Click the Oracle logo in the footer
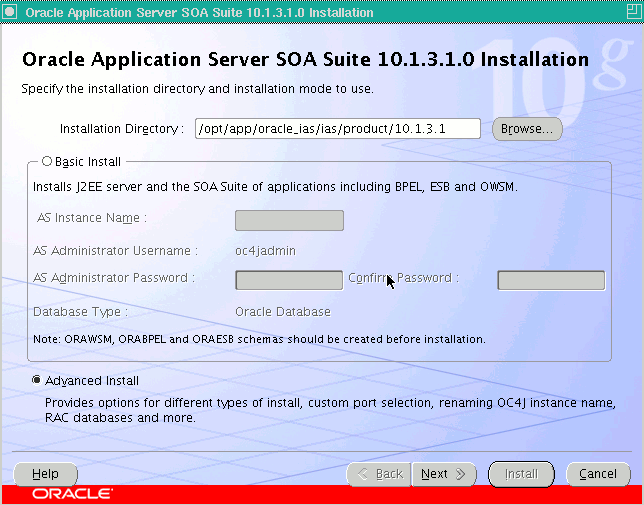This screenshot has width=644, height=505. (x=72, y=494)
